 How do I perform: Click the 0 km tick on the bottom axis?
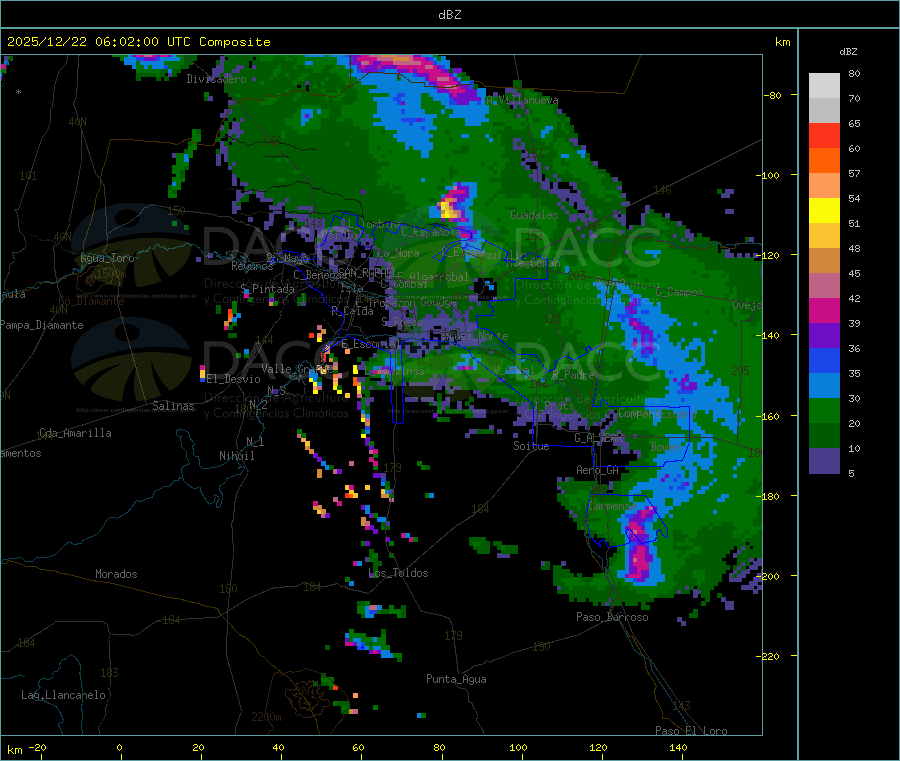pyautogui.click(x=119, y=747)
